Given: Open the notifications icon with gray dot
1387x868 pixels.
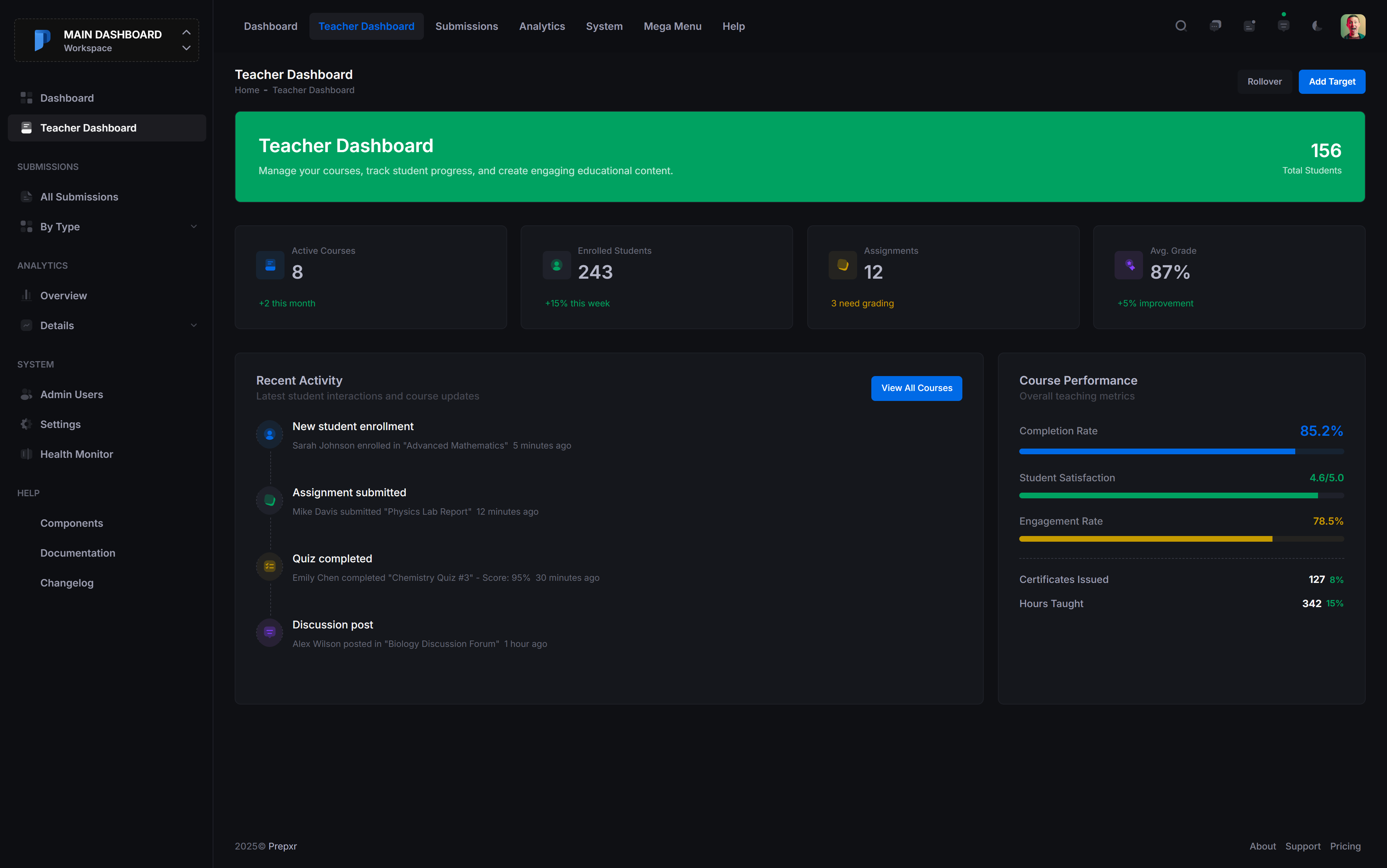Looking at the screenshot, I should point(1249,26).
